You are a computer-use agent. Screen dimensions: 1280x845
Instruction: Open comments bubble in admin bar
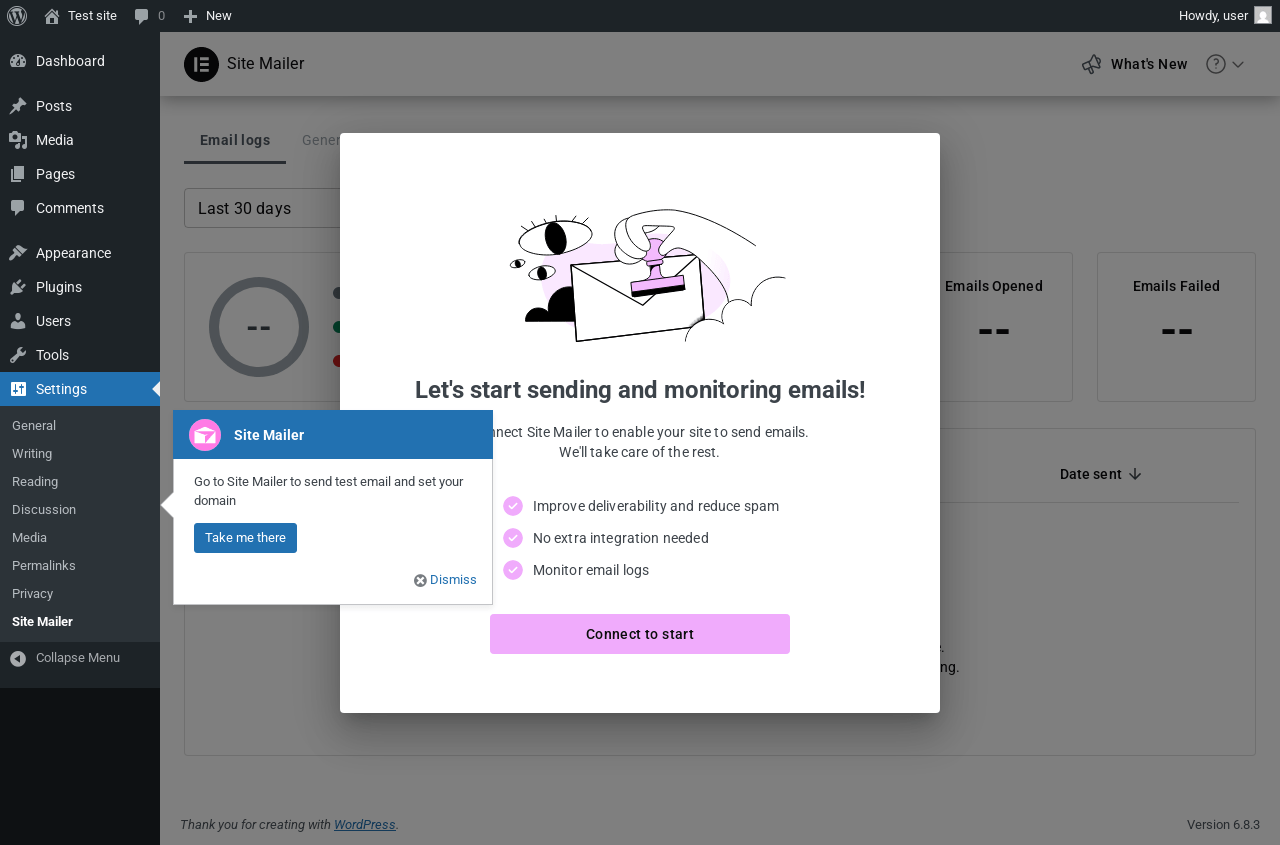pyautogui.click(x=142, y=16)
